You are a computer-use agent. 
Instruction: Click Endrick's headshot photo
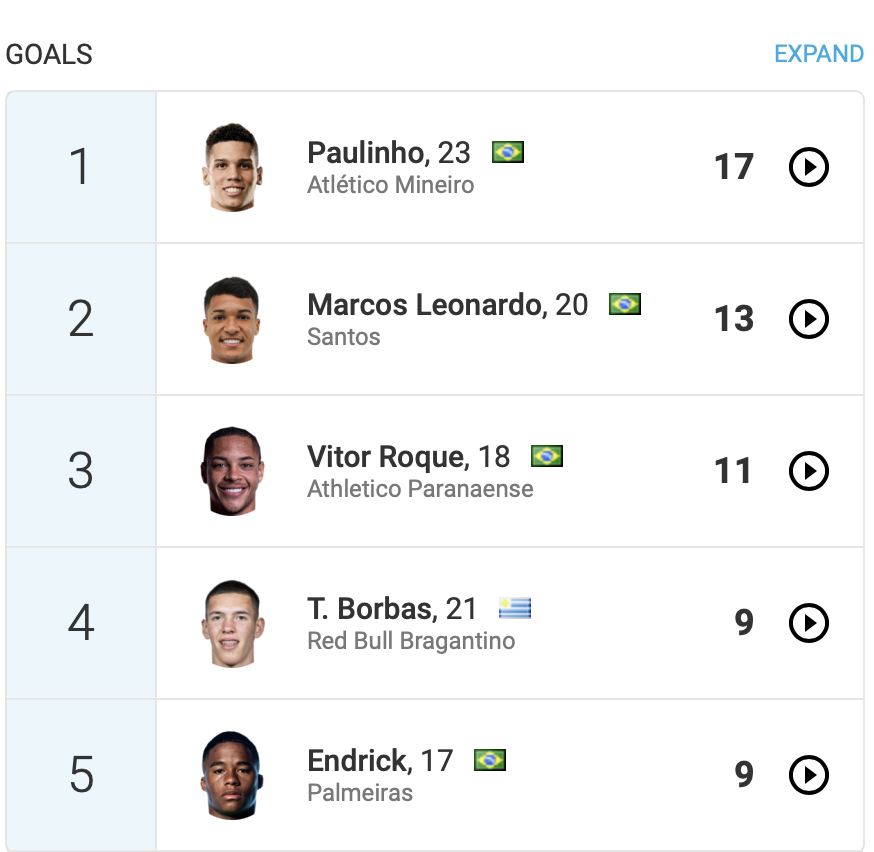click(232, 775)
